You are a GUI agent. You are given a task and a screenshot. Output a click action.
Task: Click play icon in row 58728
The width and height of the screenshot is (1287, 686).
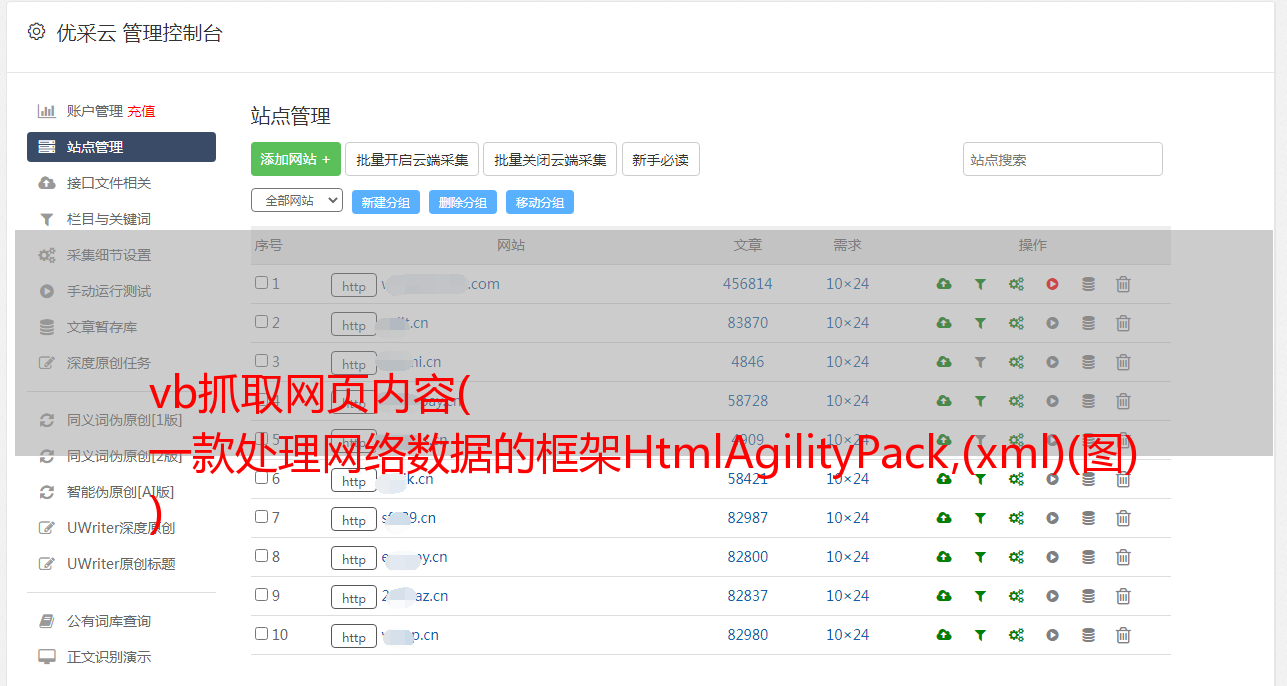point(1052,401)
